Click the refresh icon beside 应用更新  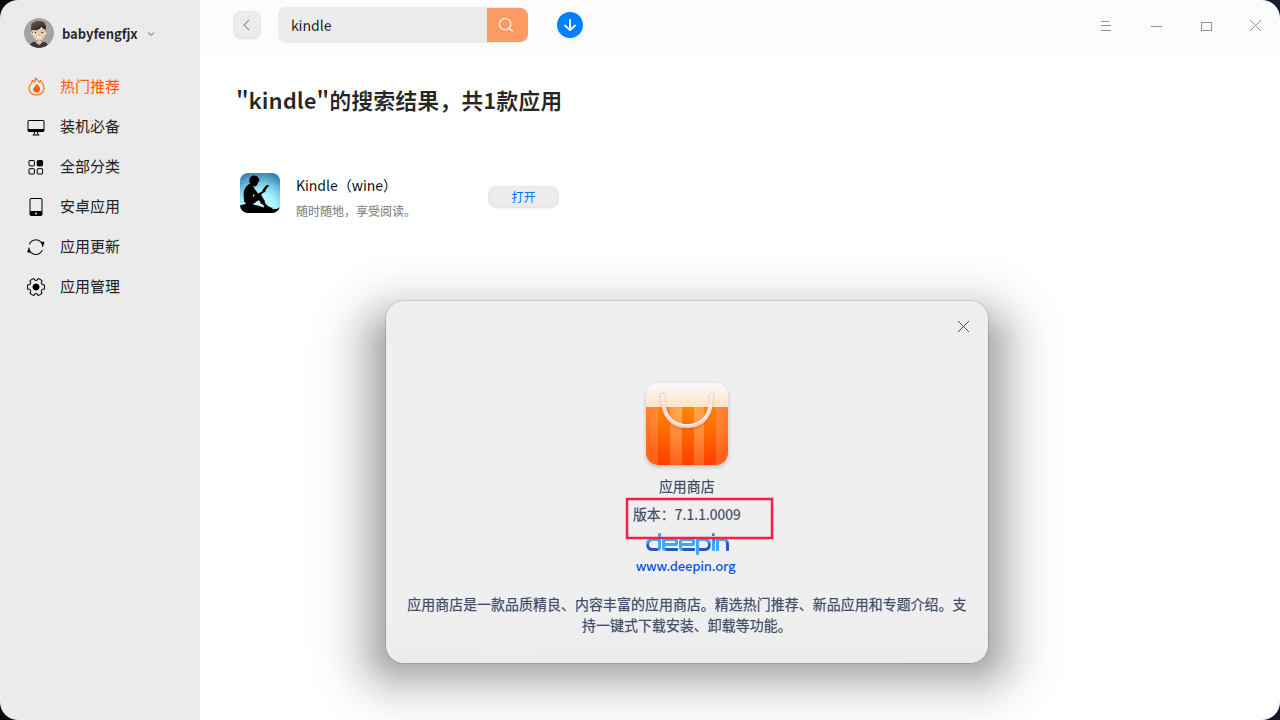pyautogui.click(x=36, y=247)
